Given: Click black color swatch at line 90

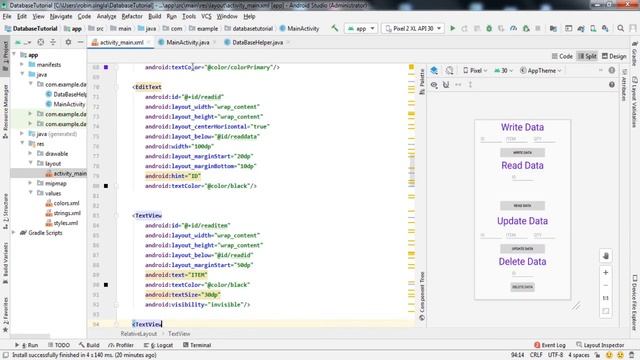Looking at the screenshot, I should tap(106, 284).
